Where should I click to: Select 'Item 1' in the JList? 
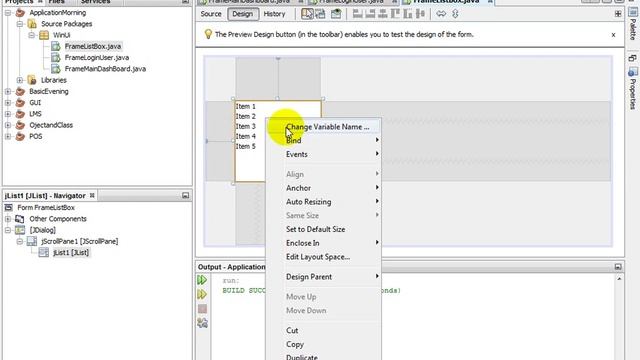point(246,107)
